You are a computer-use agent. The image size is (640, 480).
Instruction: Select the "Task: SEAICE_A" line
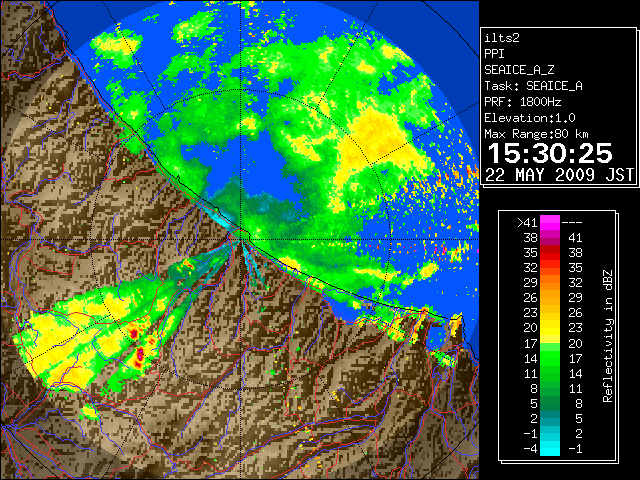coord(533,86)
